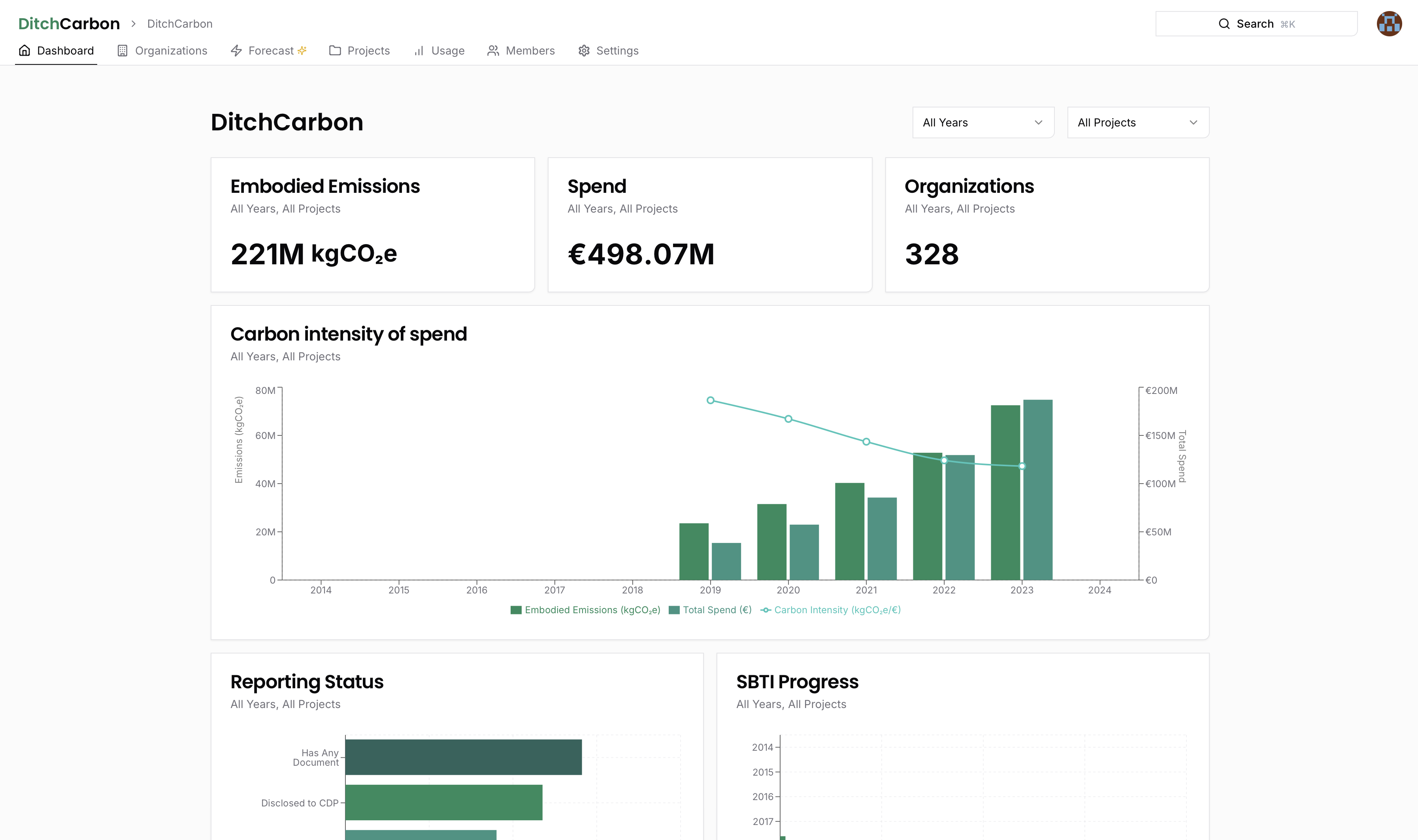Viewport: 1418px width, 840px height.
Task: Open the user avatar menu
Action: [x=1389, y=24]
